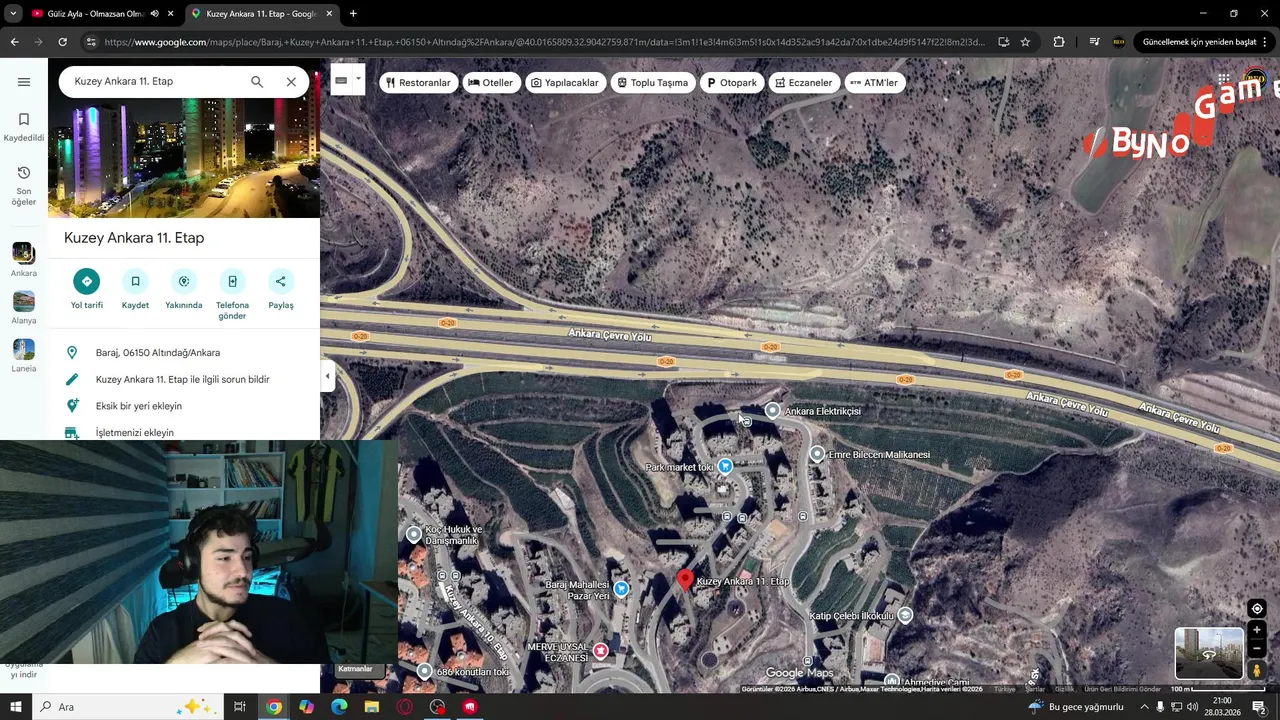1280x720 pixels.
Task: Open Son öğeler recent items
Action: click(24, 186)
